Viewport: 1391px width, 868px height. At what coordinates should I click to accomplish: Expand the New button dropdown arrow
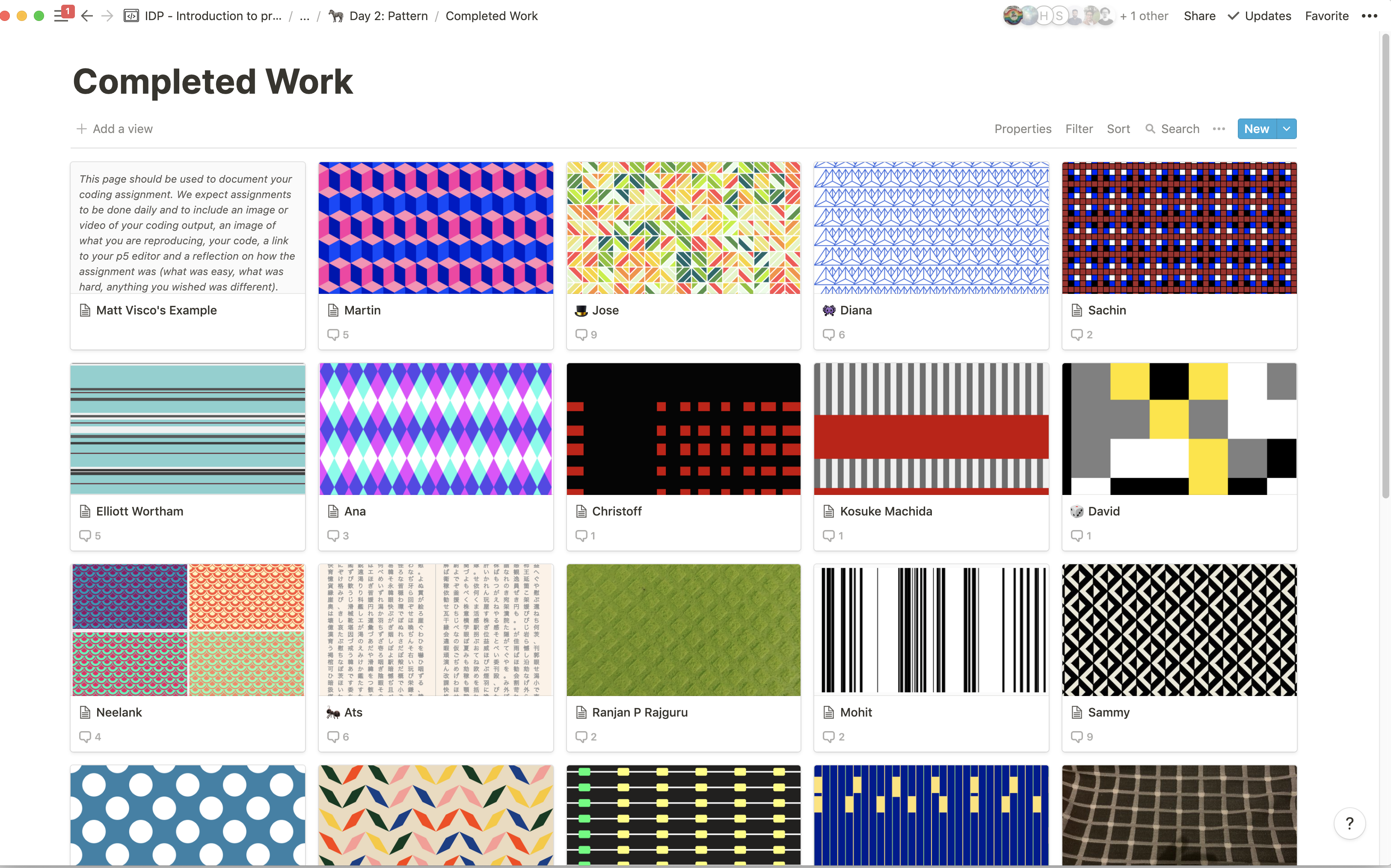click(1287, 129)
